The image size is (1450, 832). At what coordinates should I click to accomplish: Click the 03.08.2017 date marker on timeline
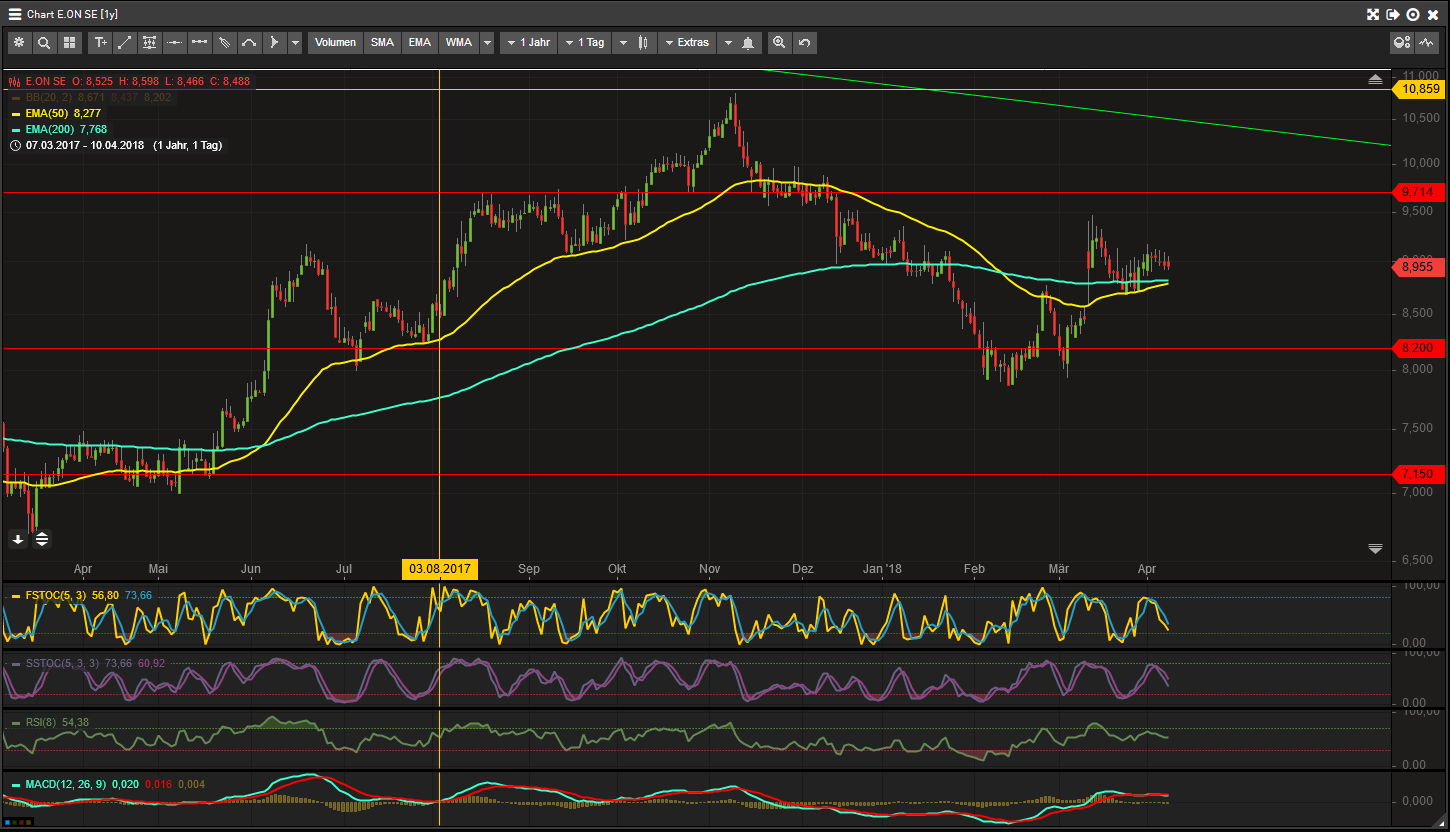tap(440, 569)
